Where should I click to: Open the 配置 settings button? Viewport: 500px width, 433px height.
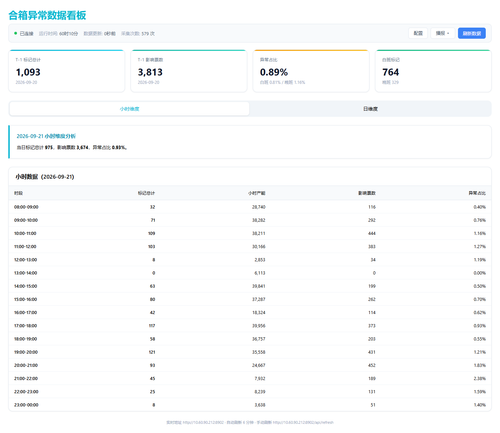pos(418,33)
